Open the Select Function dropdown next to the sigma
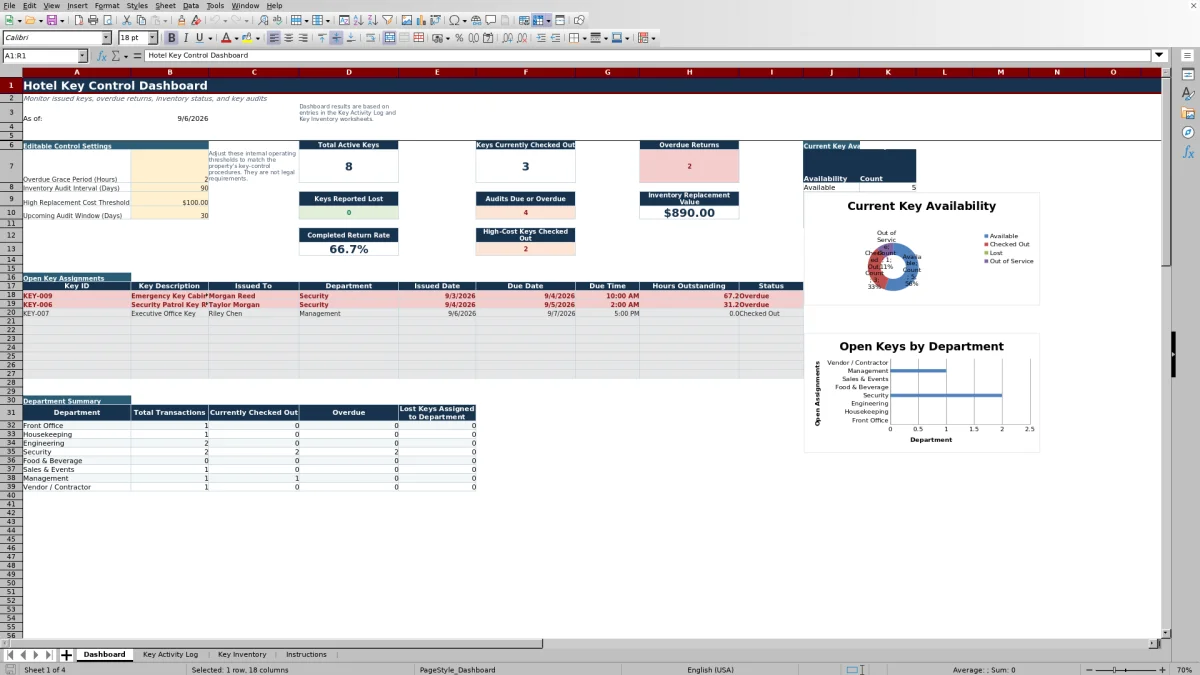This screenshot has width=1200, height=675. tap(125, 56)
